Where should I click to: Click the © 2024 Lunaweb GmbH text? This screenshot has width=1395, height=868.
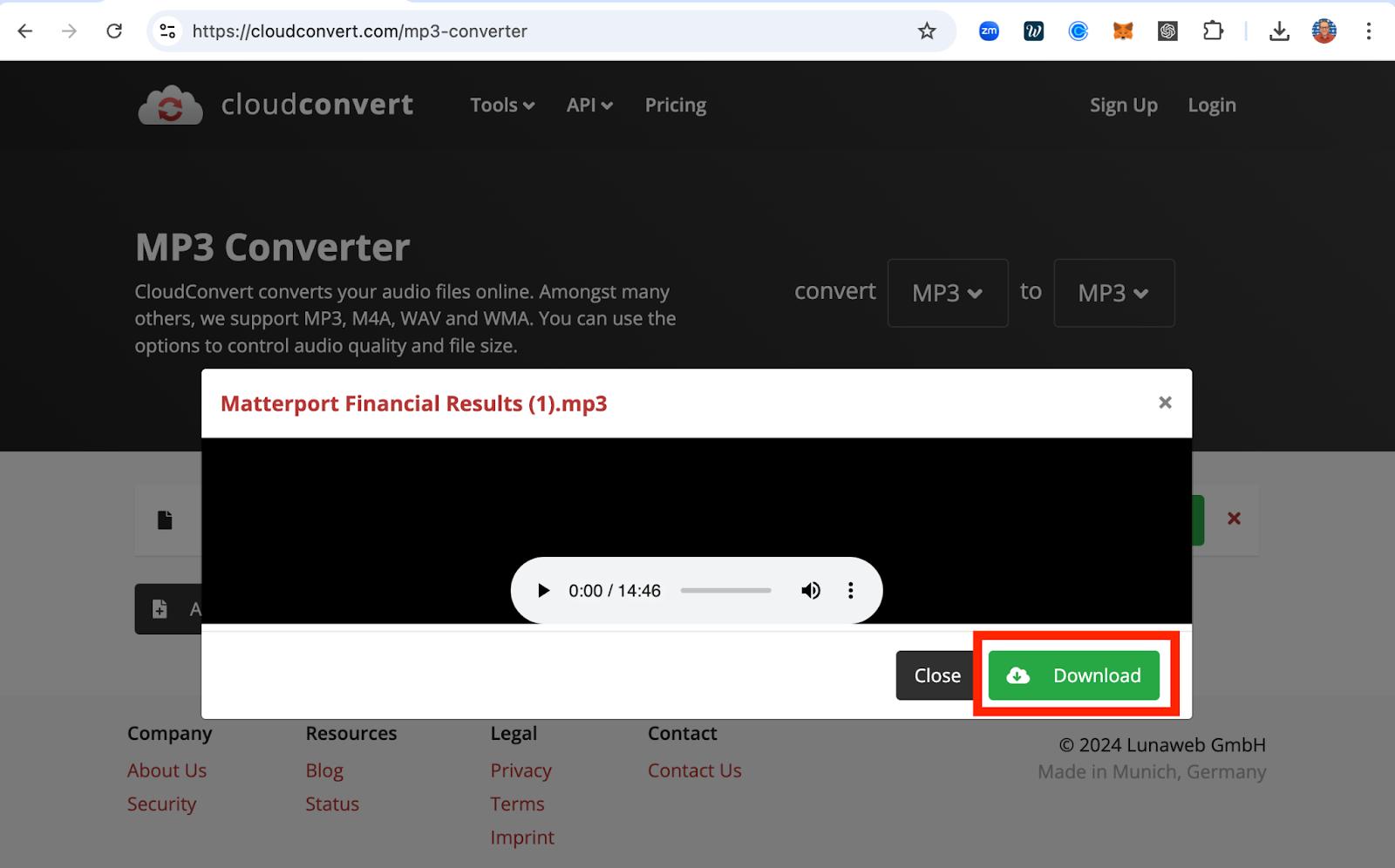[x=1162, y=745]
